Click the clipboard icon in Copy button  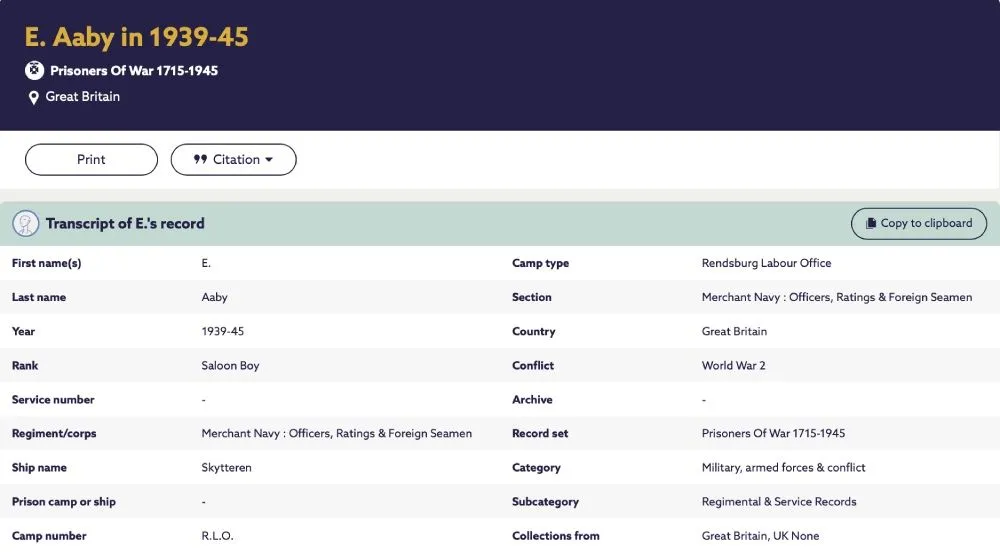click(871, 224)
